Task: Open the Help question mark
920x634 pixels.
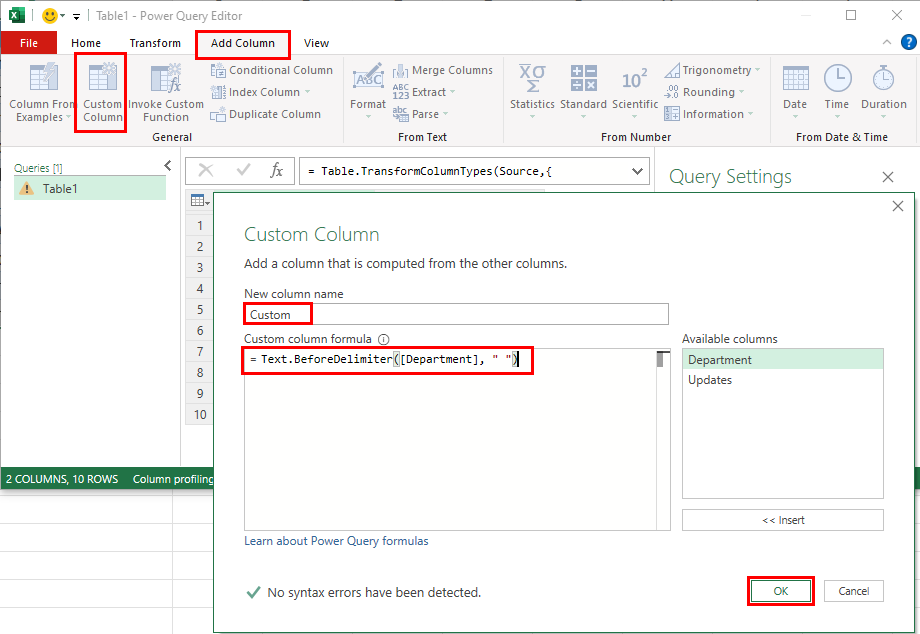Action: [908, 42]
